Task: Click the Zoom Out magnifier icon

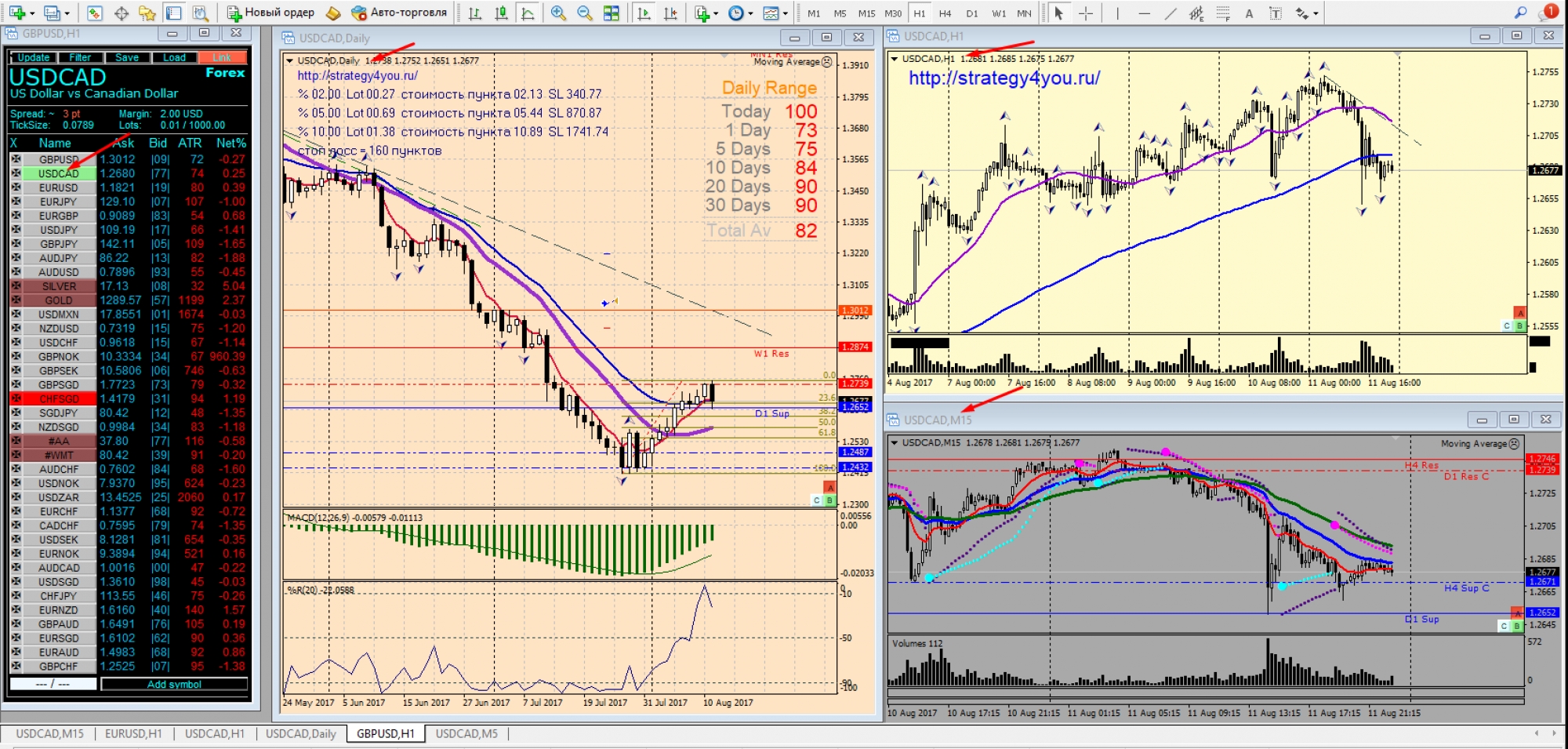Action: point(585,13)
